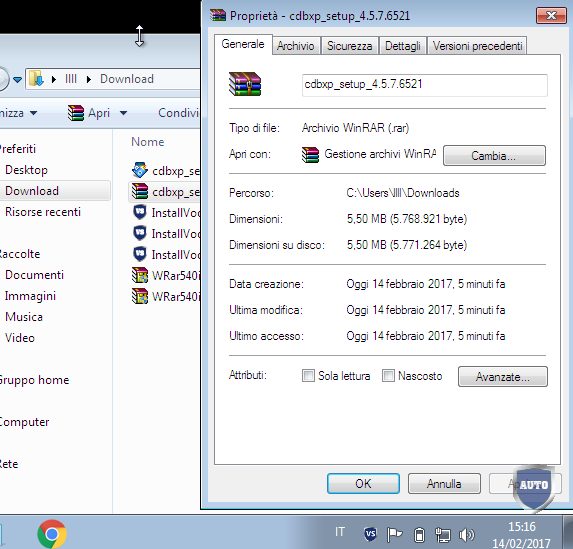This screenshot has width=573, height=549.
Task: Click the Ultima modifica date value
Action: [426, 310]
